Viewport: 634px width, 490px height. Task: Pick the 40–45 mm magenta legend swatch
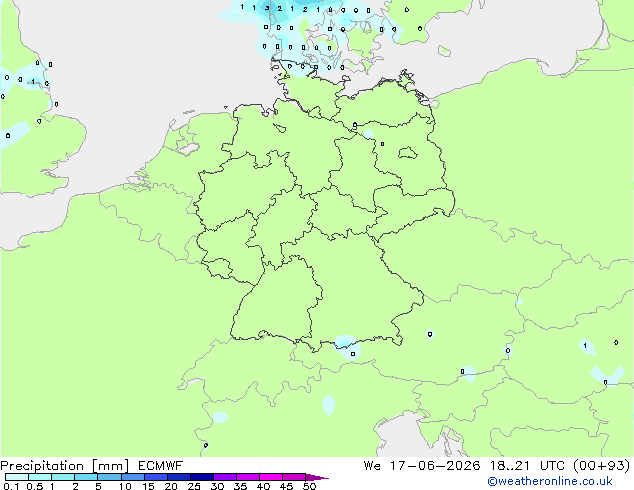tap(271, 477)
